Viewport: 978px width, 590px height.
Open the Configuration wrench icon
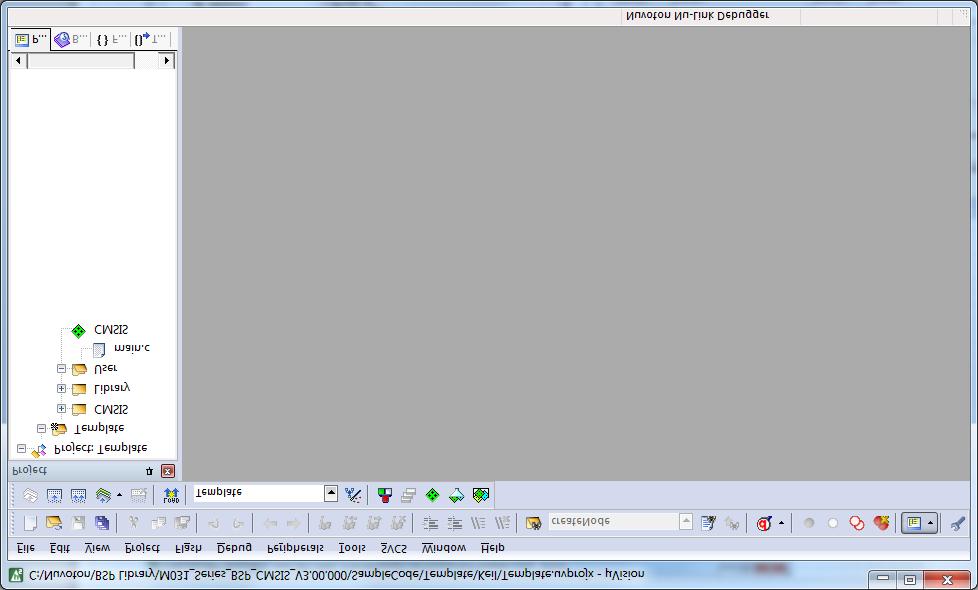(957, 522)
